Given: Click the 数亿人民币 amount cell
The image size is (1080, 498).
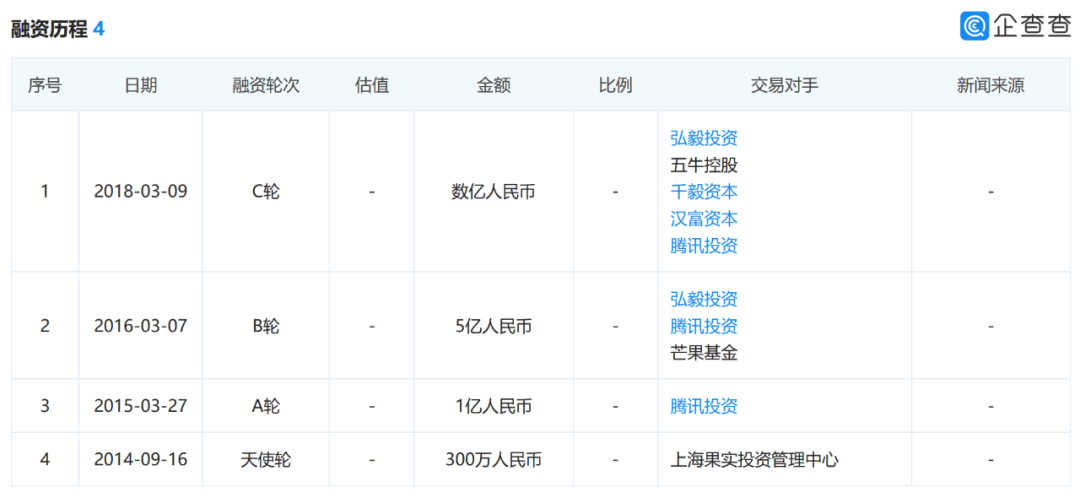Looking at the screenshot, I should pos(493,192).
